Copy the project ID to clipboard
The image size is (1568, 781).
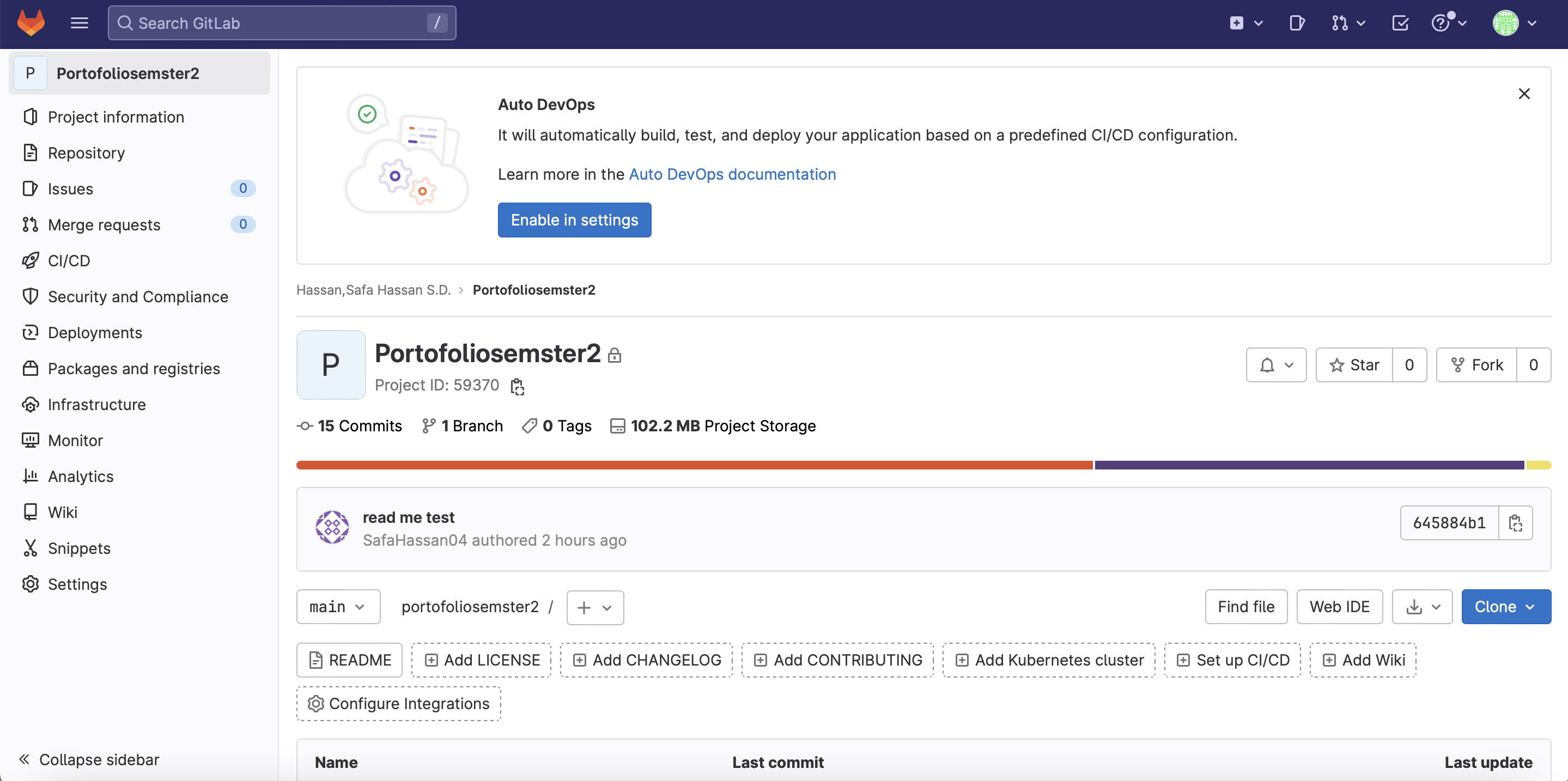coord(518,386)
